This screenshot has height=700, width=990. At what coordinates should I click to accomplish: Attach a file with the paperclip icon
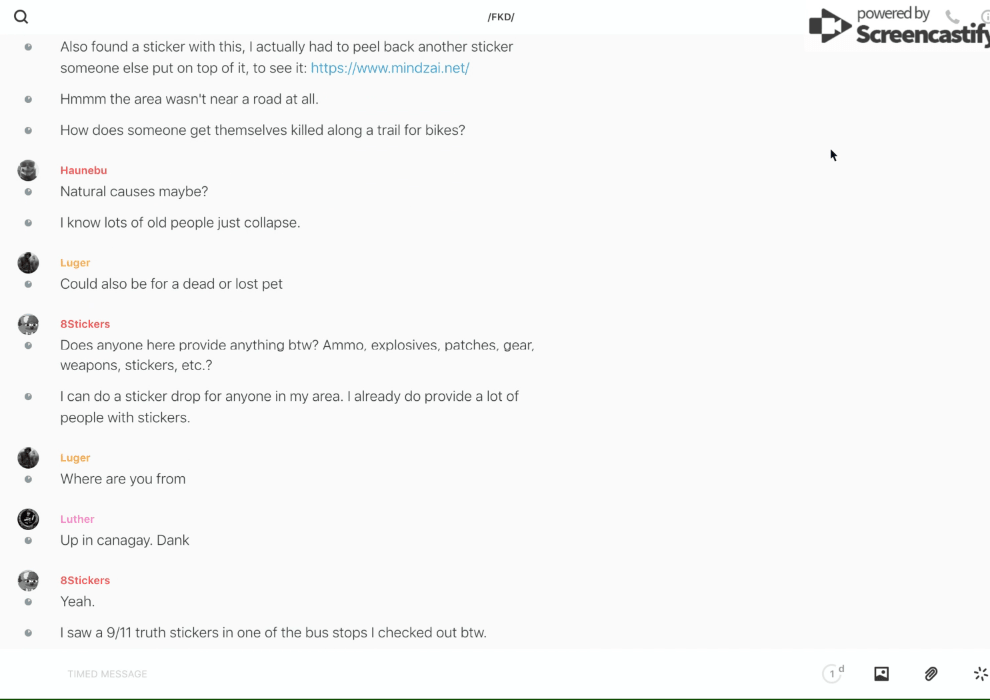point(931,674)
